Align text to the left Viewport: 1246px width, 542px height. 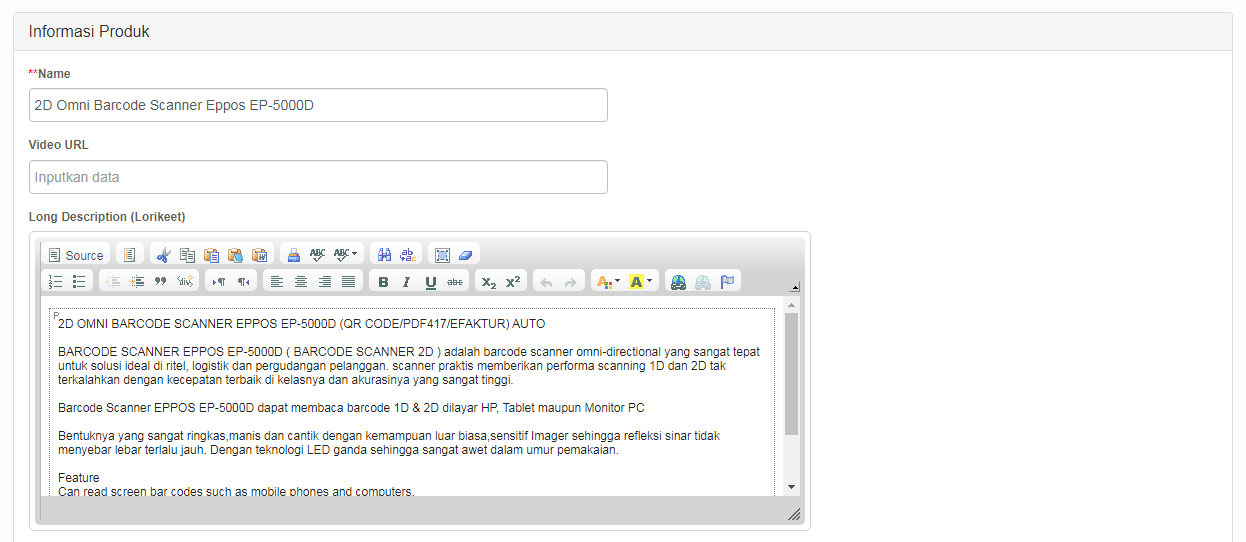click(277, 282)
